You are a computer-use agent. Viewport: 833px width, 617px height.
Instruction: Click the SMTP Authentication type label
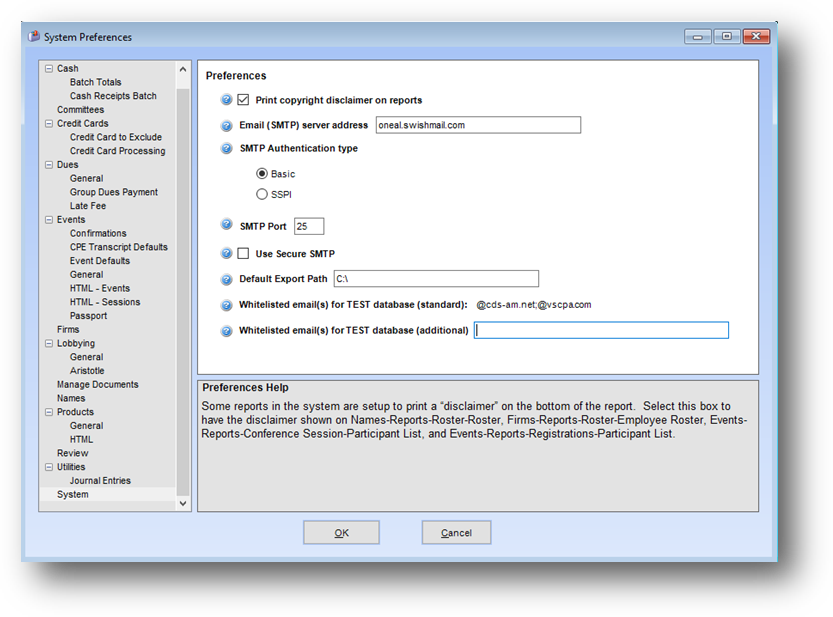click(299, 148)
